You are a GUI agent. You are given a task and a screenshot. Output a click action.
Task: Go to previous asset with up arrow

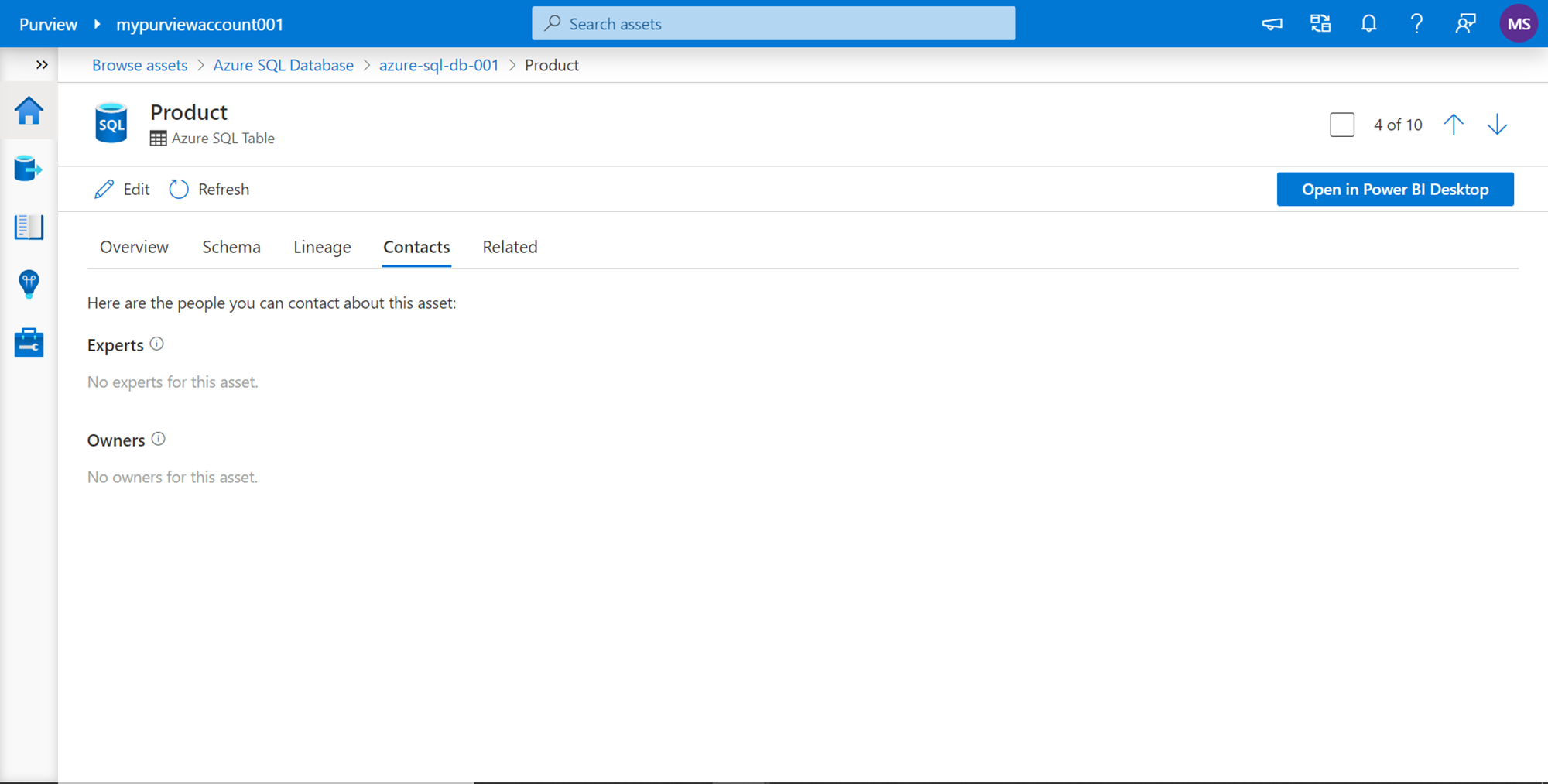pos(1454,125)
